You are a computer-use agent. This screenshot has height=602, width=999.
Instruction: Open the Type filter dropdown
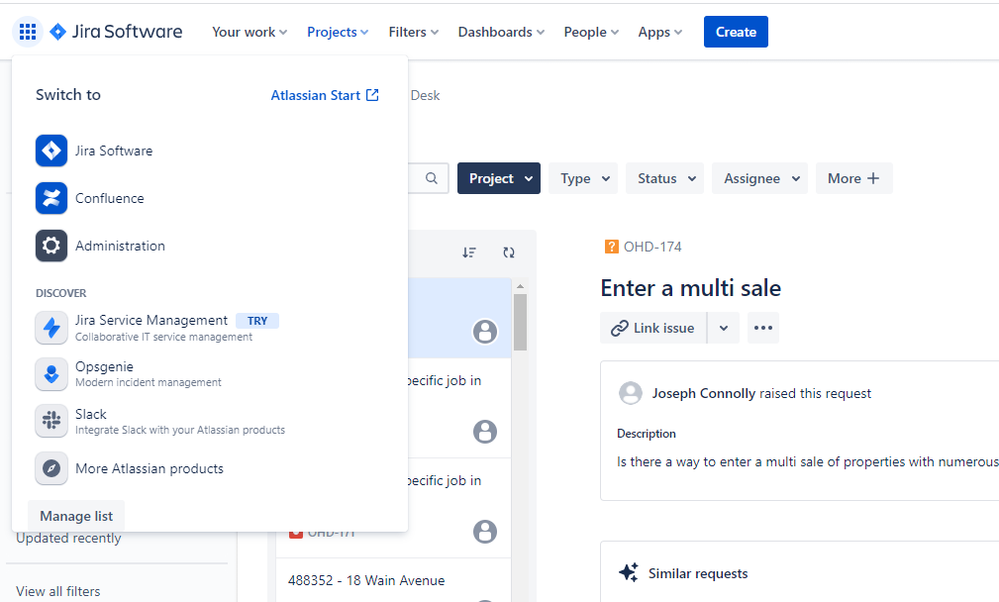(584, 178)
